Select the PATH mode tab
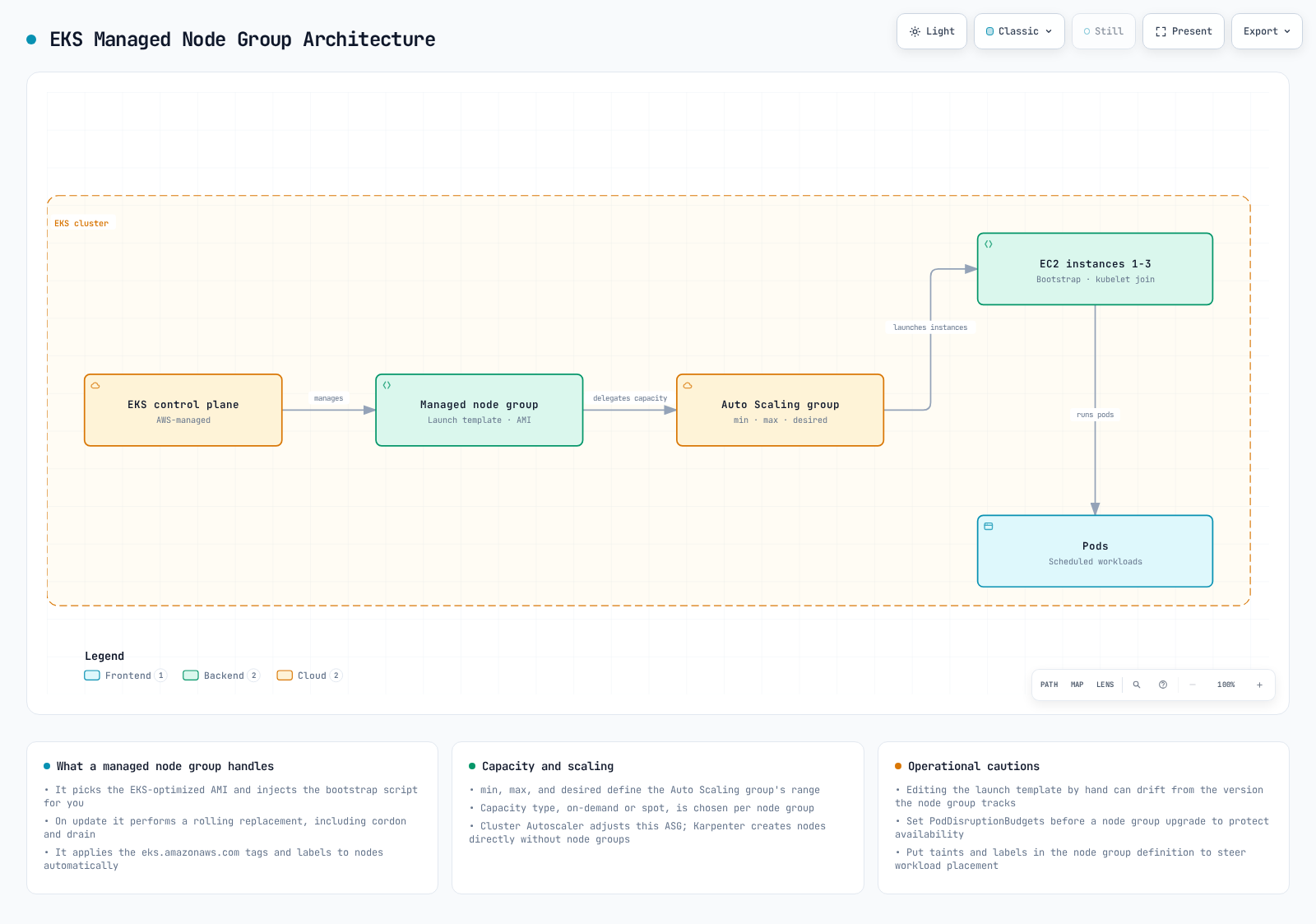 coord(1050,685)
